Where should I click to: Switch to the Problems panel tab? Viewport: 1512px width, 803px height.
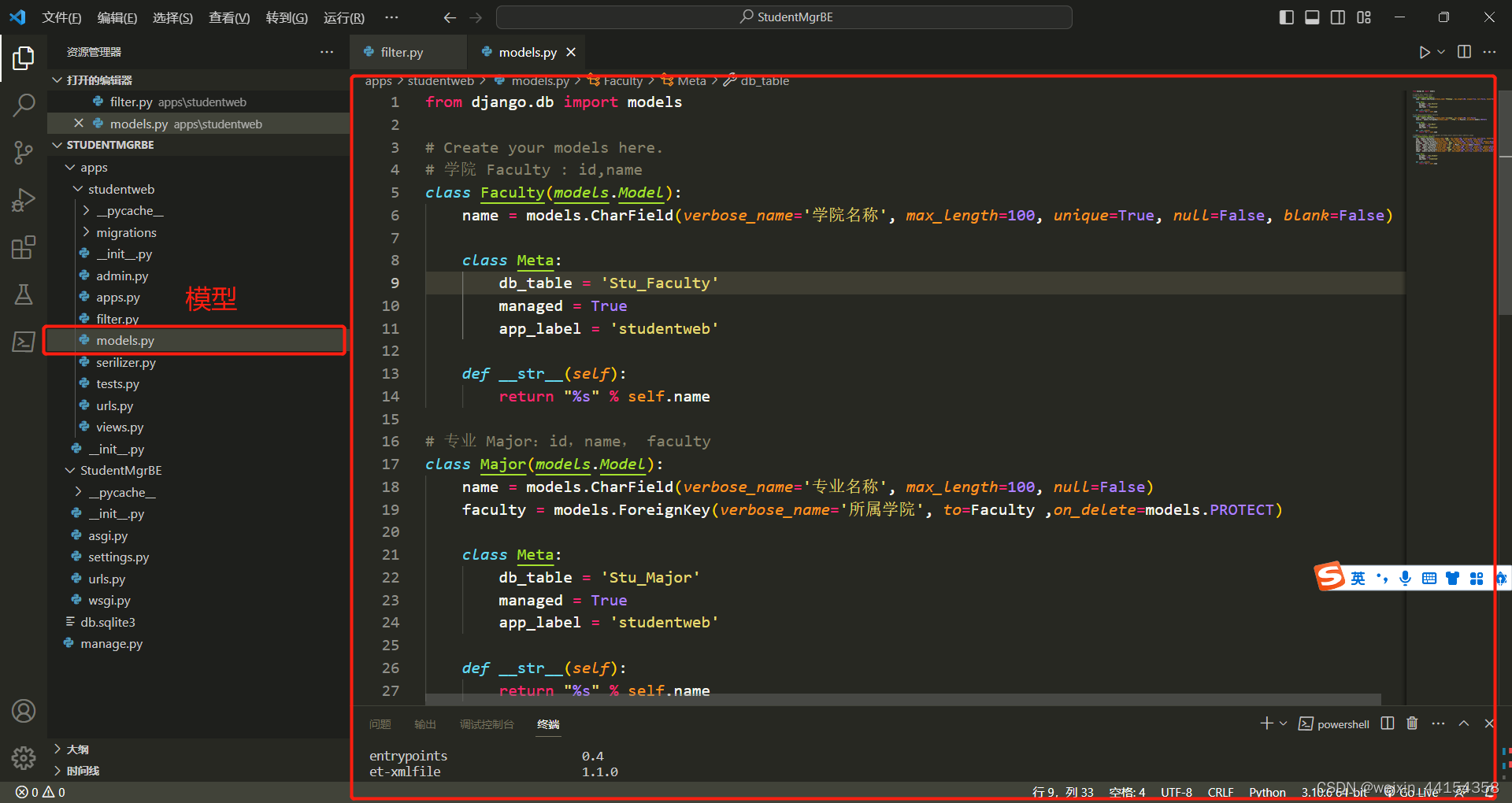380,724
